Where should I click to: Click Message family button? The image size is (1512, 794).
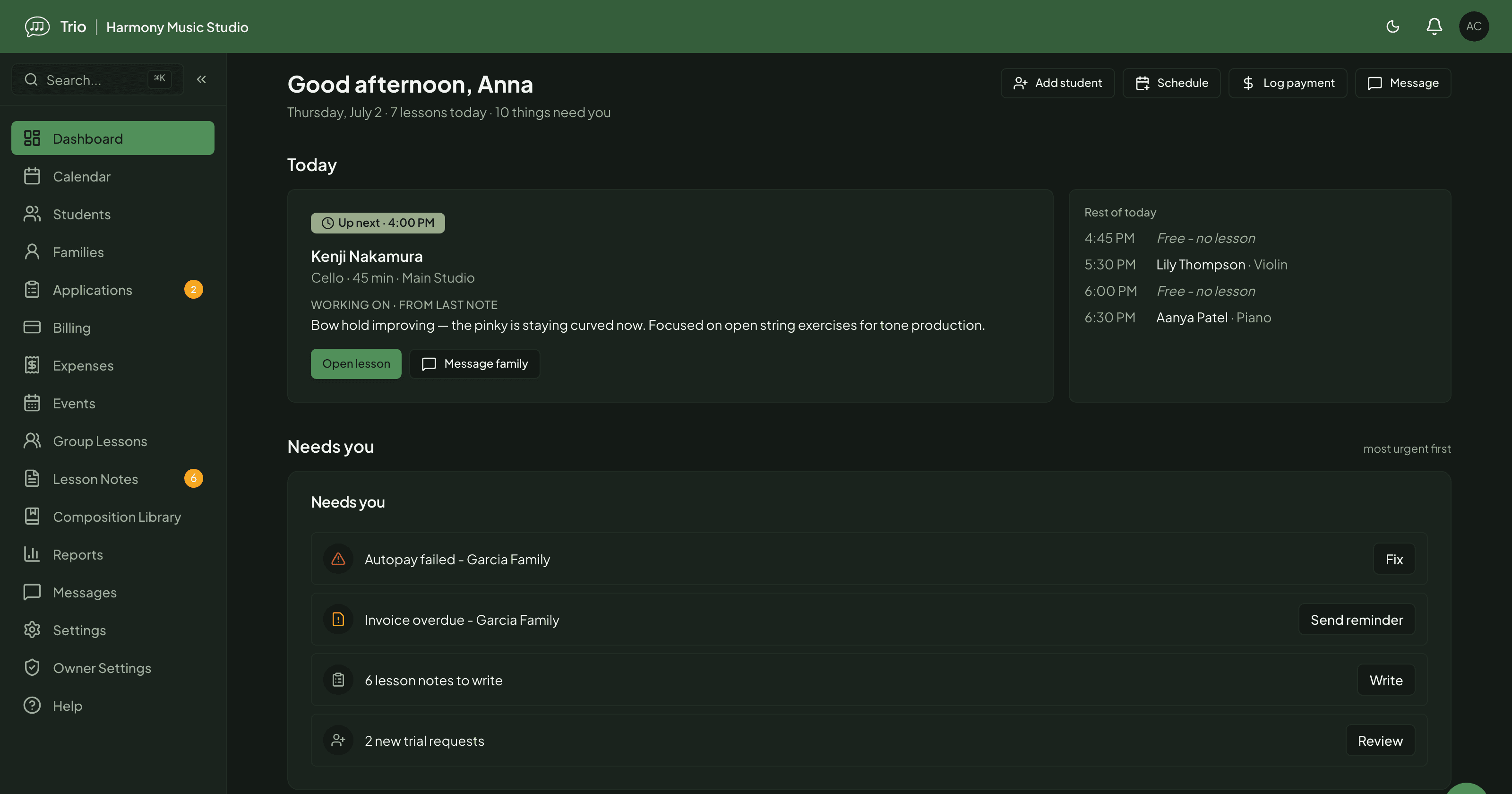(x=474, y=363)
